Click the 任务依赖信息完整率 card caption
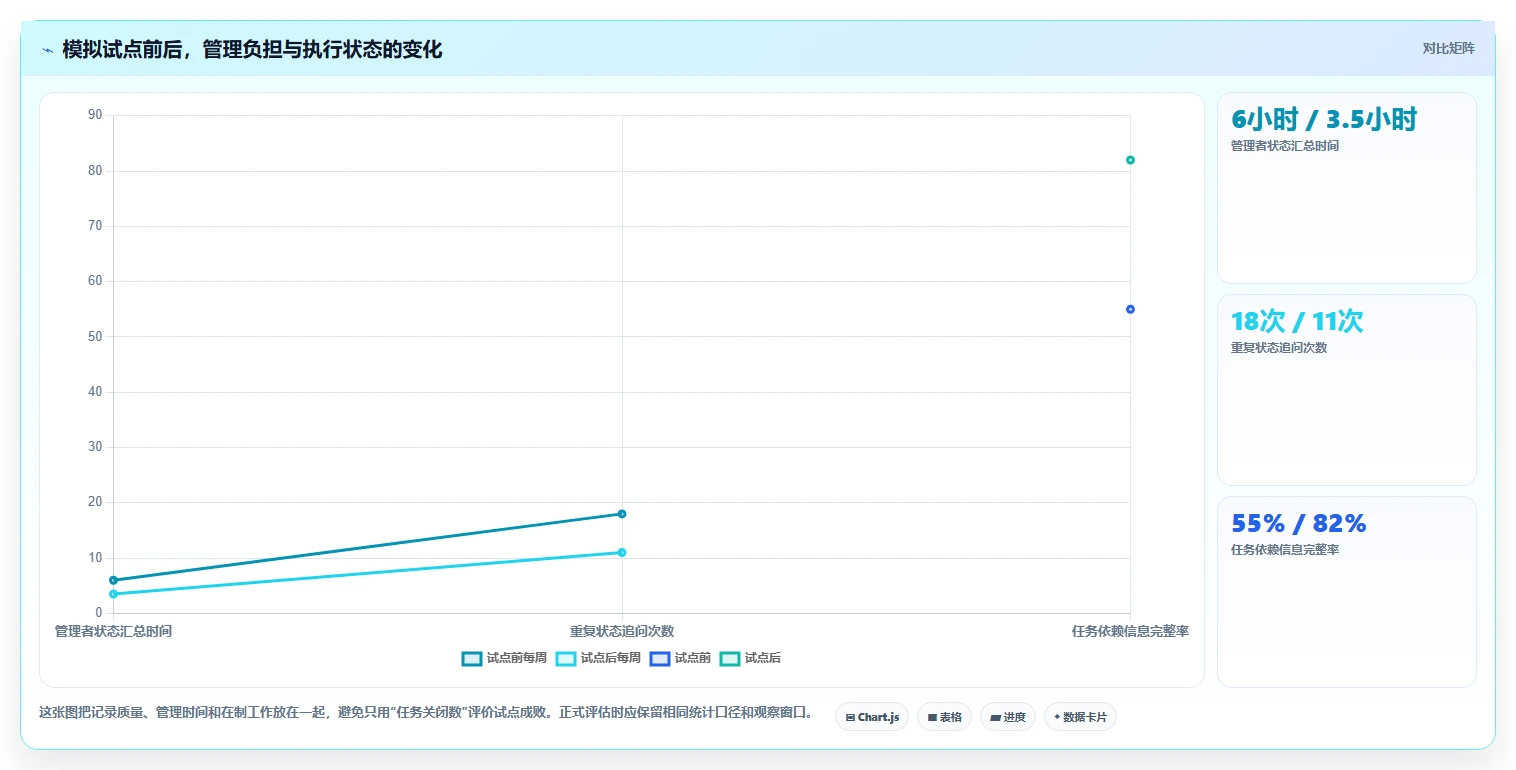This screenshot has height=770, width=1516. tap(1284, 550)
